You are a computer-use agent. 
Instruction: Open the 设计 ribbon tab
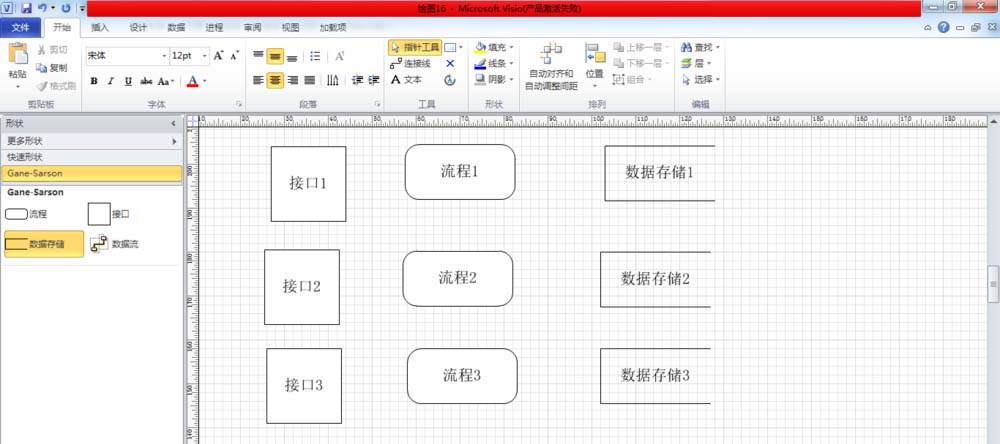[x=138, y=28]
